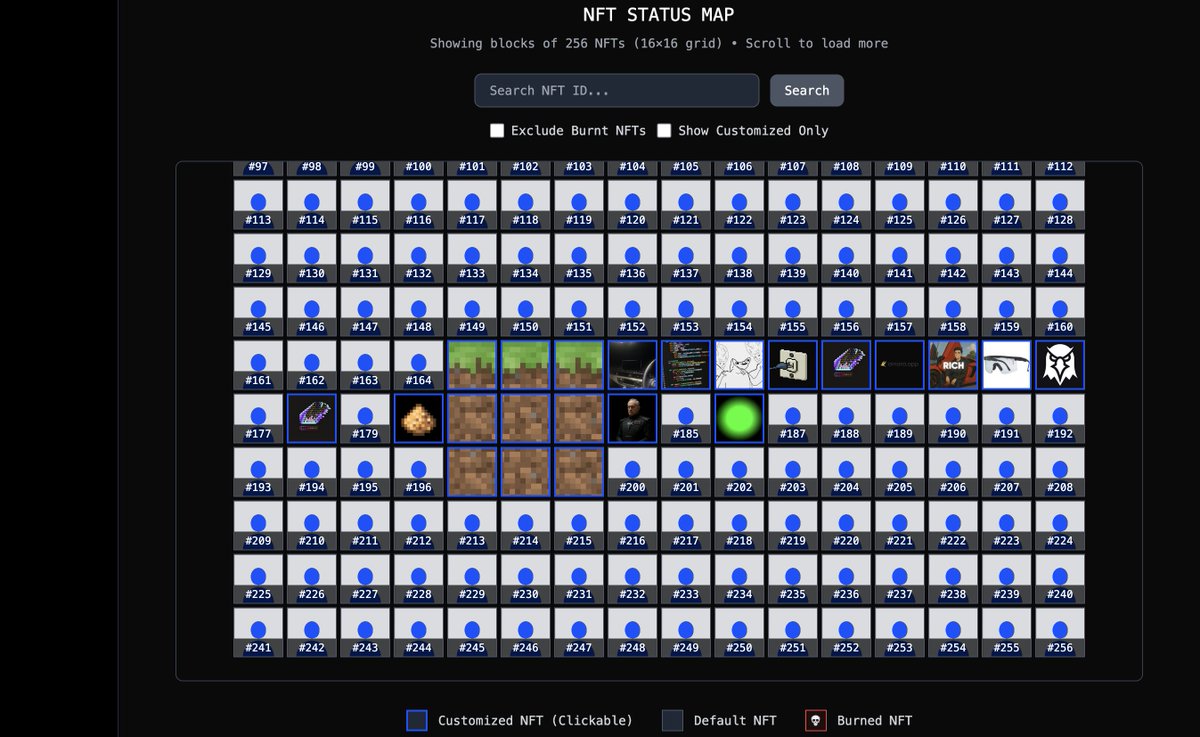
Task: Select the 'RICH' customized NFT tile
Action: pos(953,365)
